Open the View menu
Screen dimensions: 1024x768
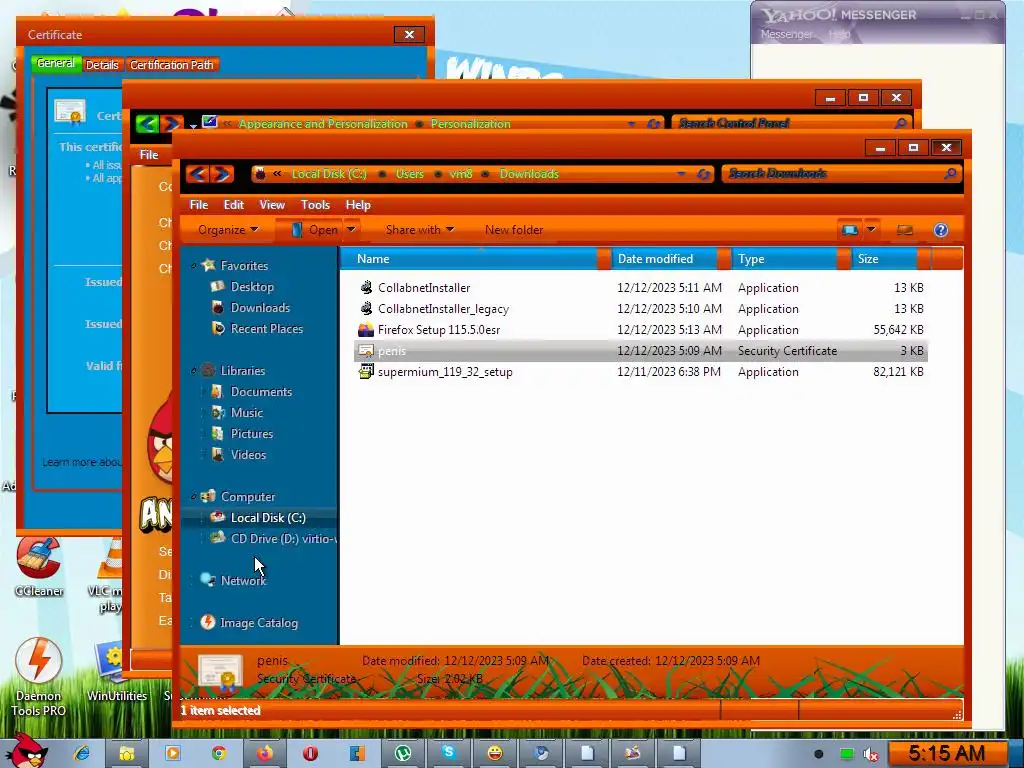pyautogui.click(x=272, y=204)
